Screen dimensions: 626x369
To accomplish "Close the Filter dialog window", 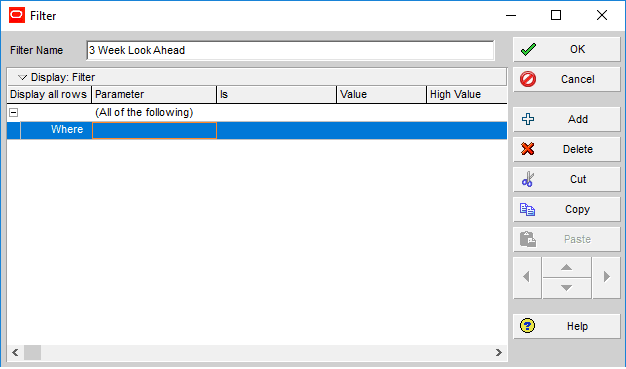I will (602, 16).
